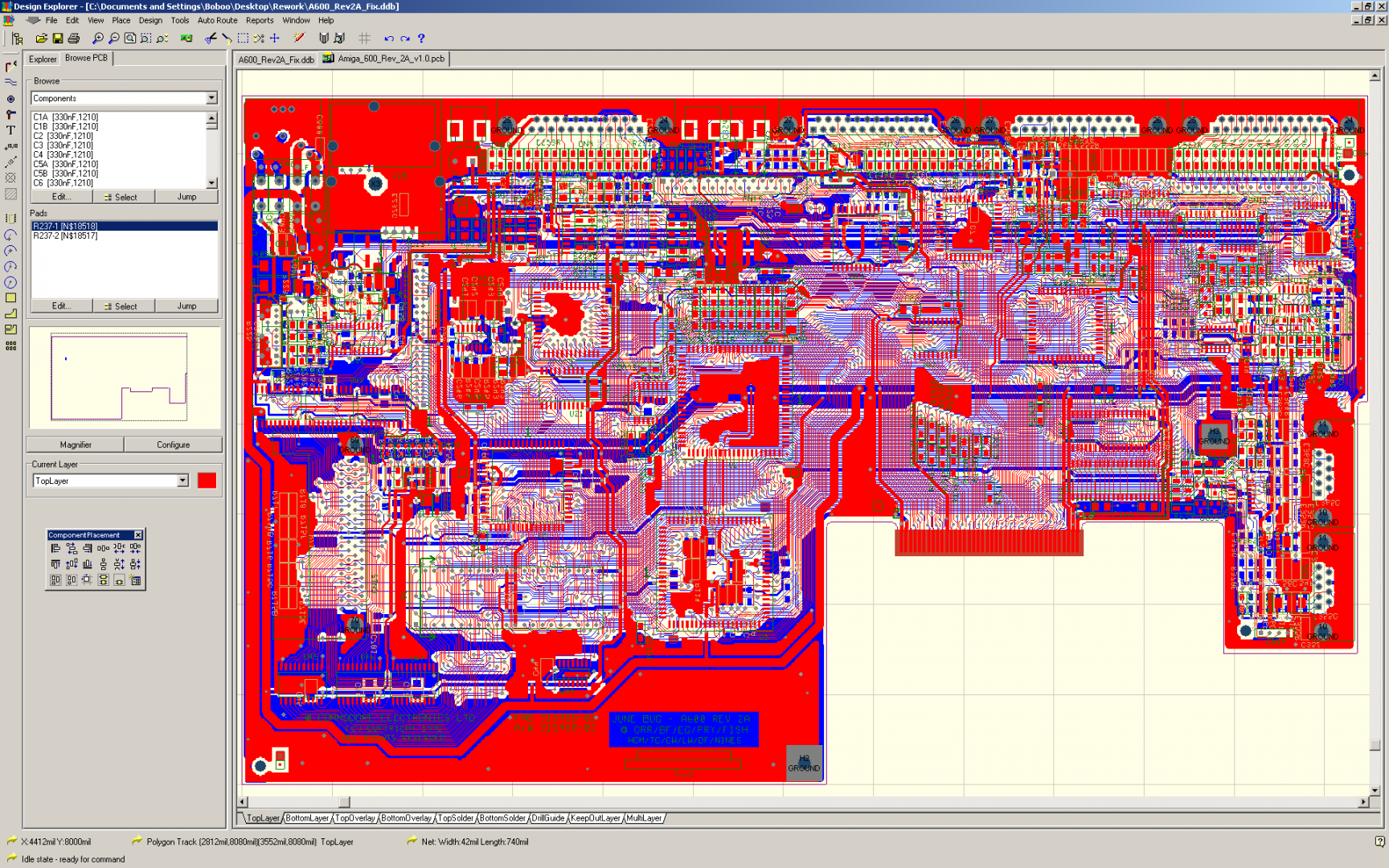
Task: Open the Browse Components dropdown
Action: (211, 98)
